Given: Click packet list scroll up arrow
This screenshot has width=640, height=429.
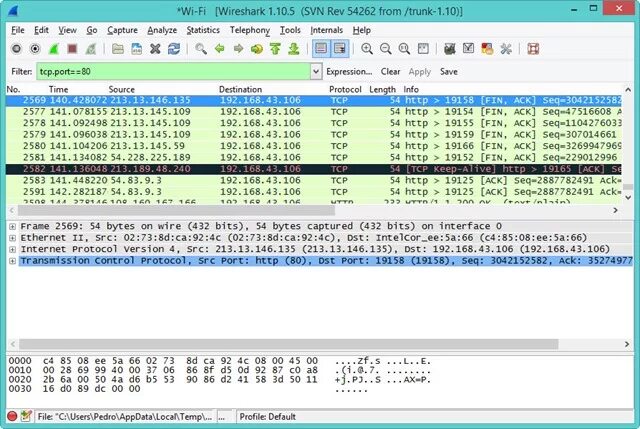Looking at the screenshot, I should [628, 90].
